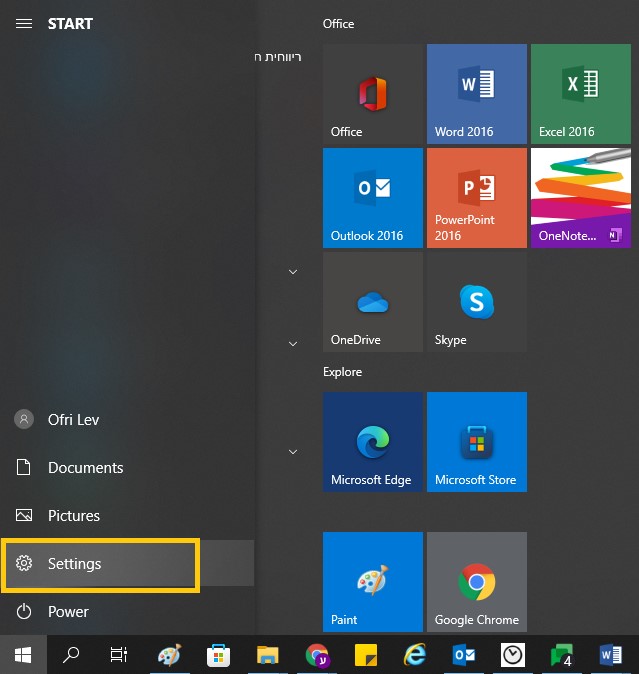Open the Microsoft Edge tile
The width and height of the screenshot is (639, 674).
tap(373, 442)
